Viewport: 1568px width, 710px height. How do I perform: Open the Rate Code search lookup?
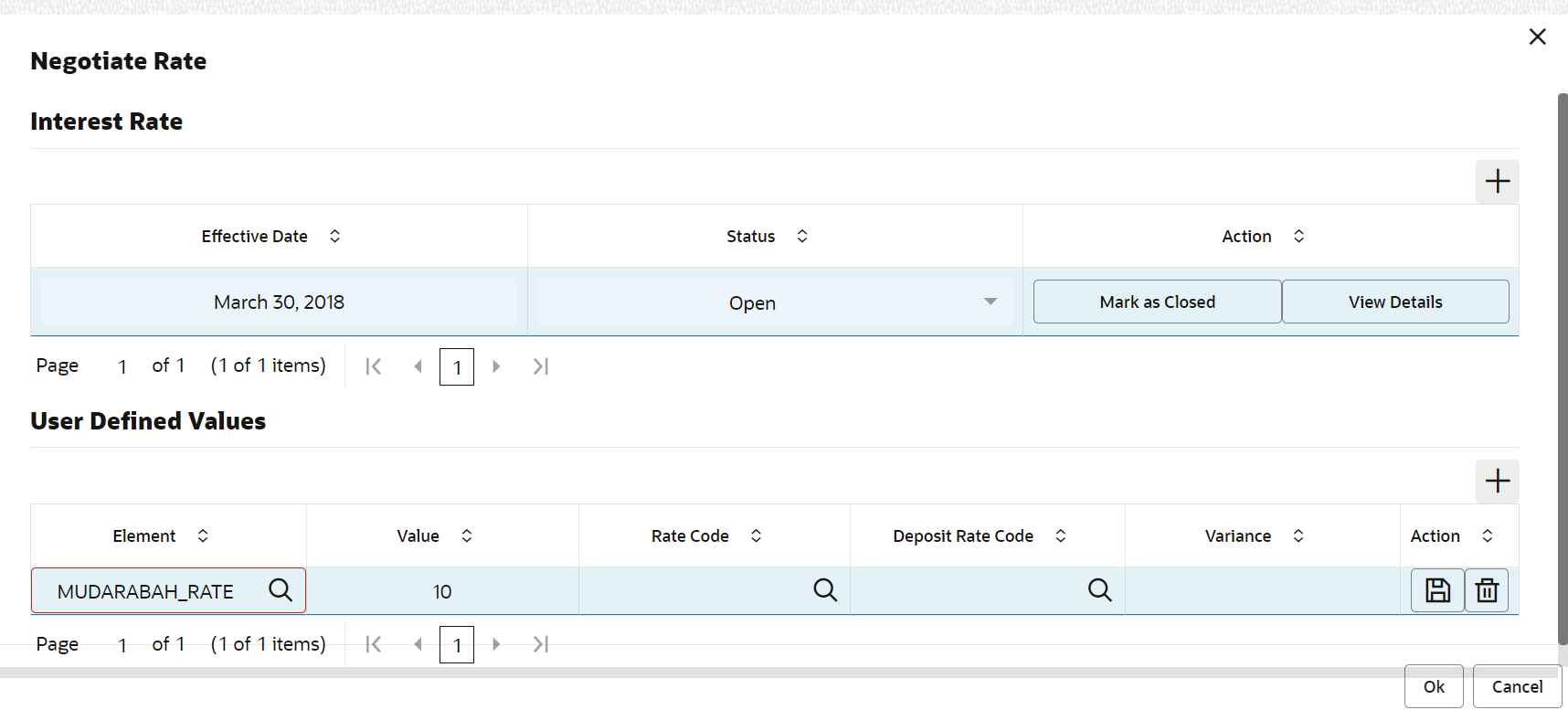[825, 590]
